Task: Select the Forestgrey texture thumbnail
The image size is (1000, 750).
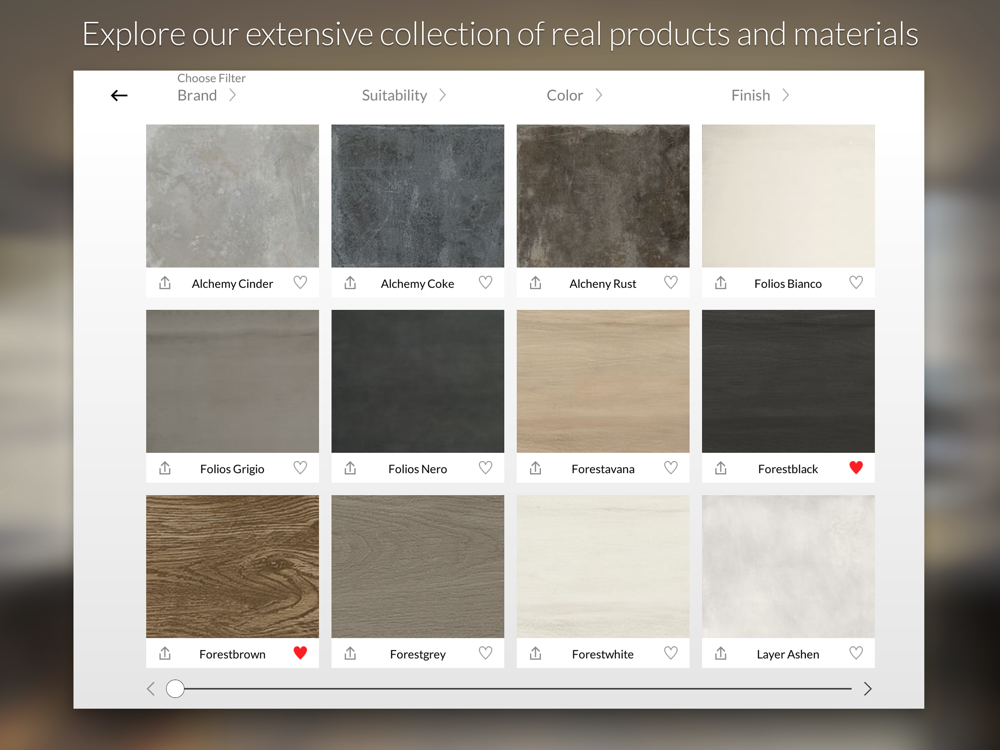Action: (x=418, y=566)
